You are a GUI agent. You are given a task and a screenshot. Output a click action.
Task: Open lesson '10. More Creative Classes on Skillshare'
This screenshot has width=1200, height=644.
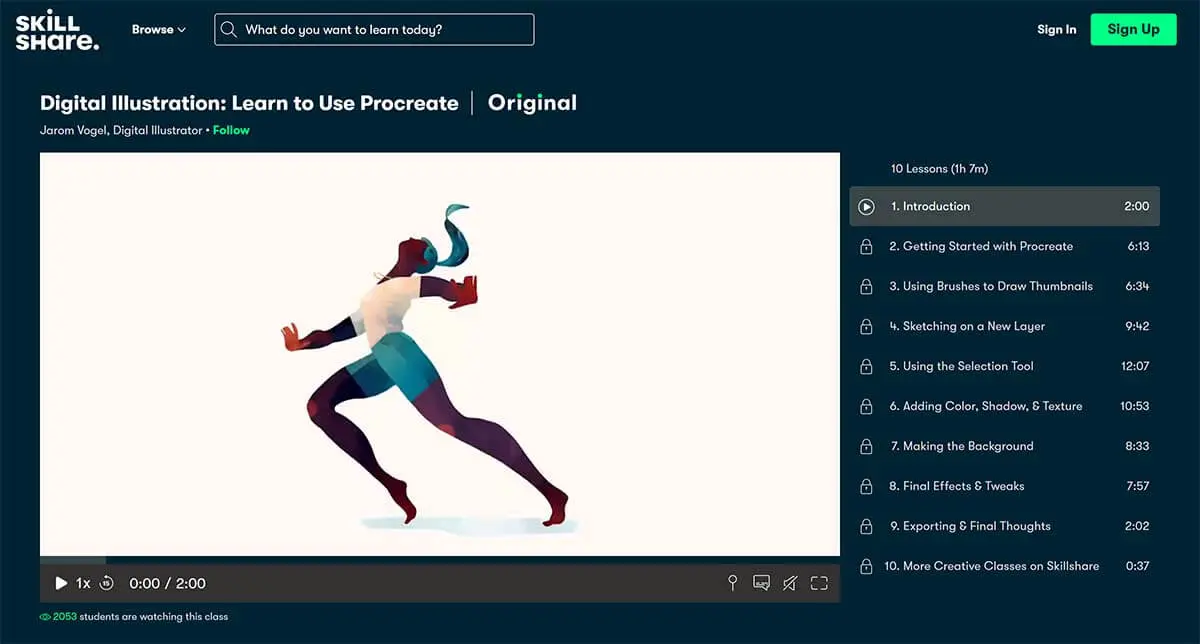tap(1005, 566)
